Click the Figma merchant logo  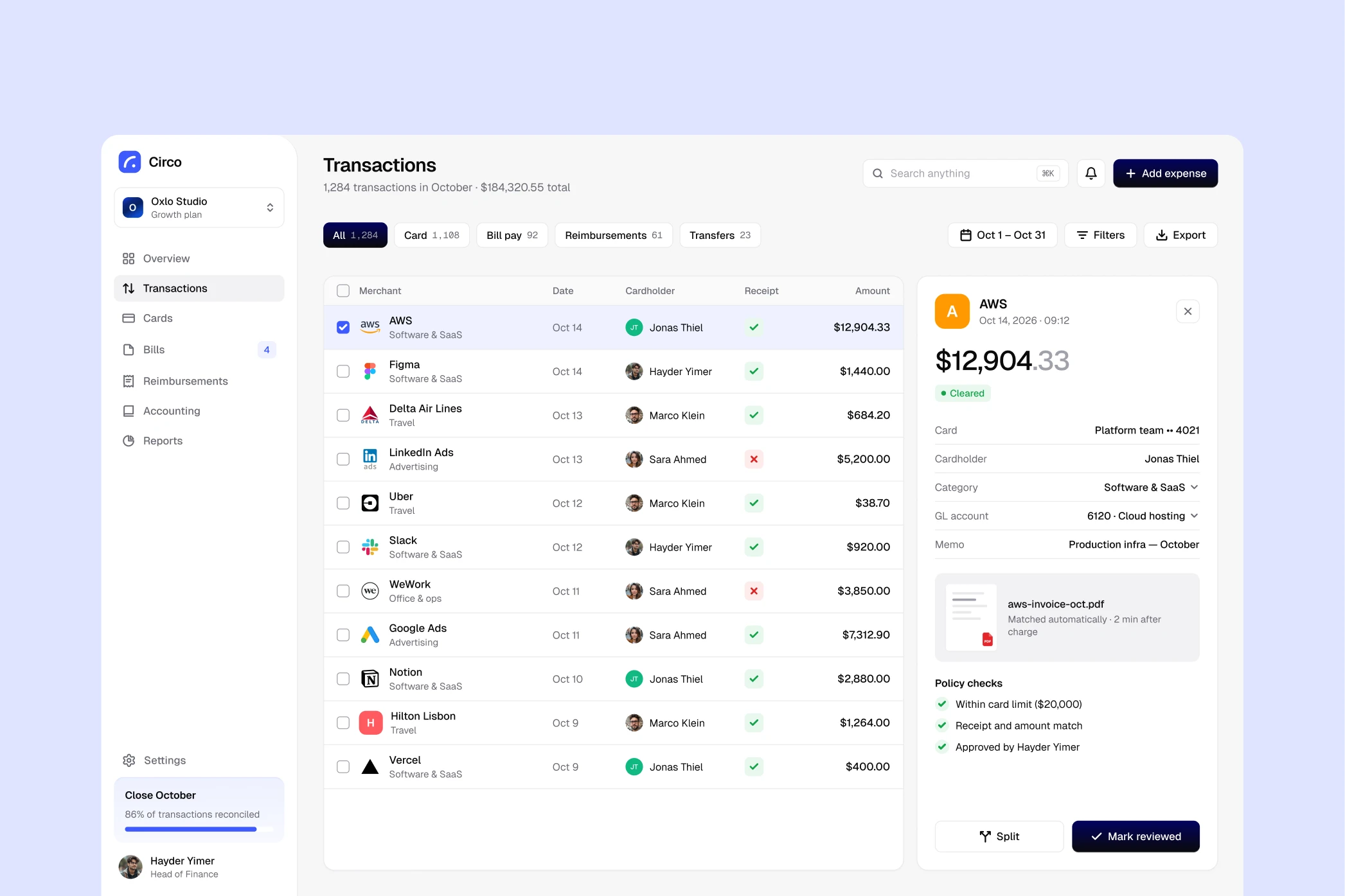[x=370, y=371]
